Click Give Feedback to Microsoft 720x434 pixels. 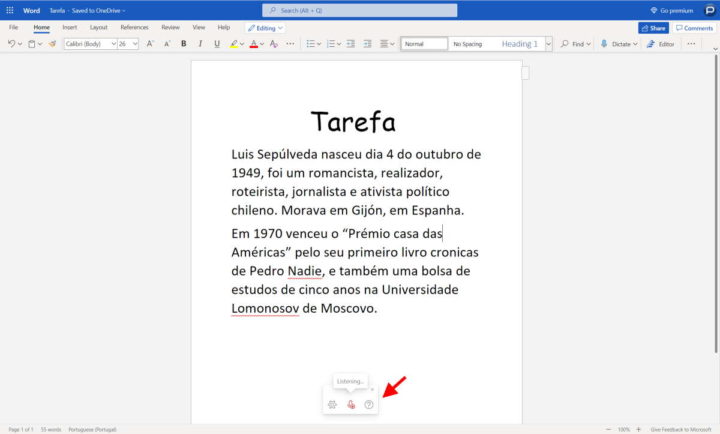pos(681,429)
